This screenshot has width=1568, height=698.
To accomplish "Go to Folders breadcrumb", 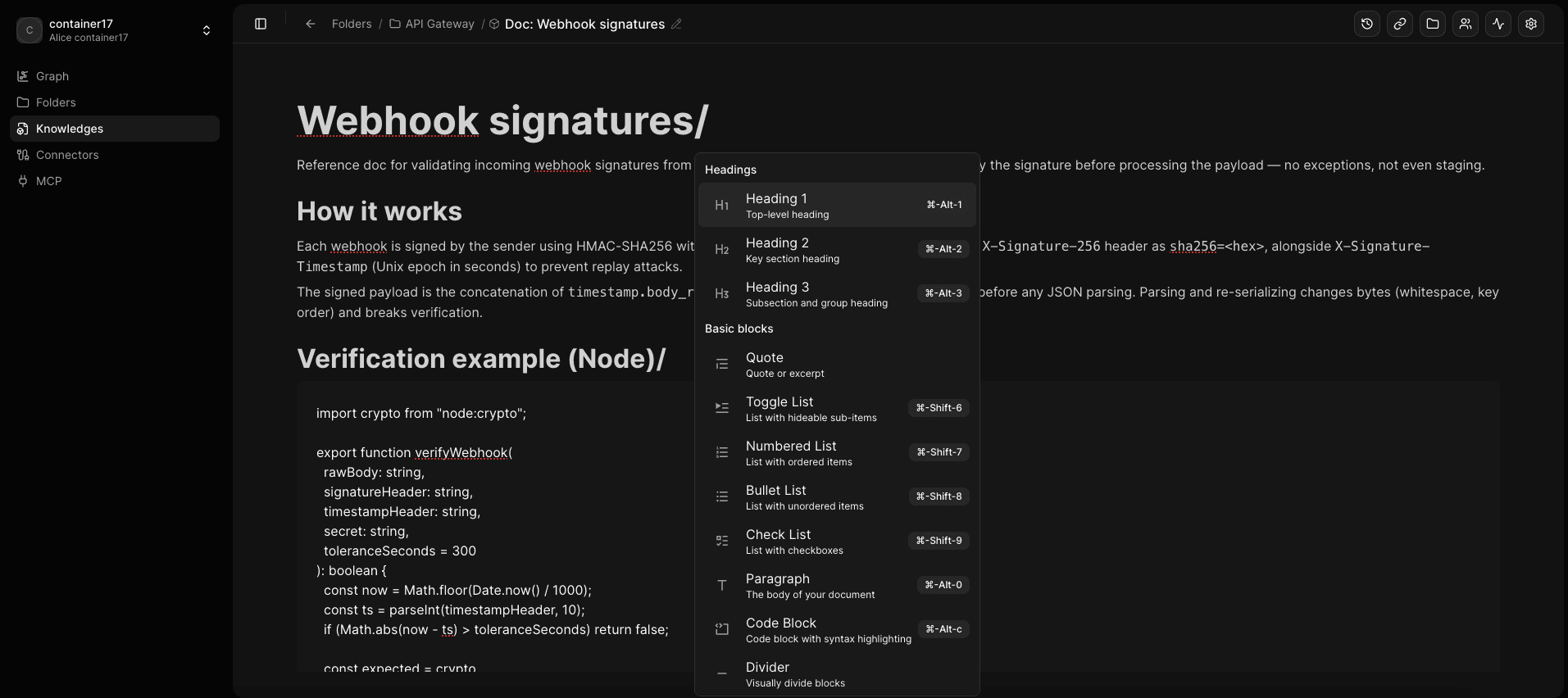I will tap(352, 24).
